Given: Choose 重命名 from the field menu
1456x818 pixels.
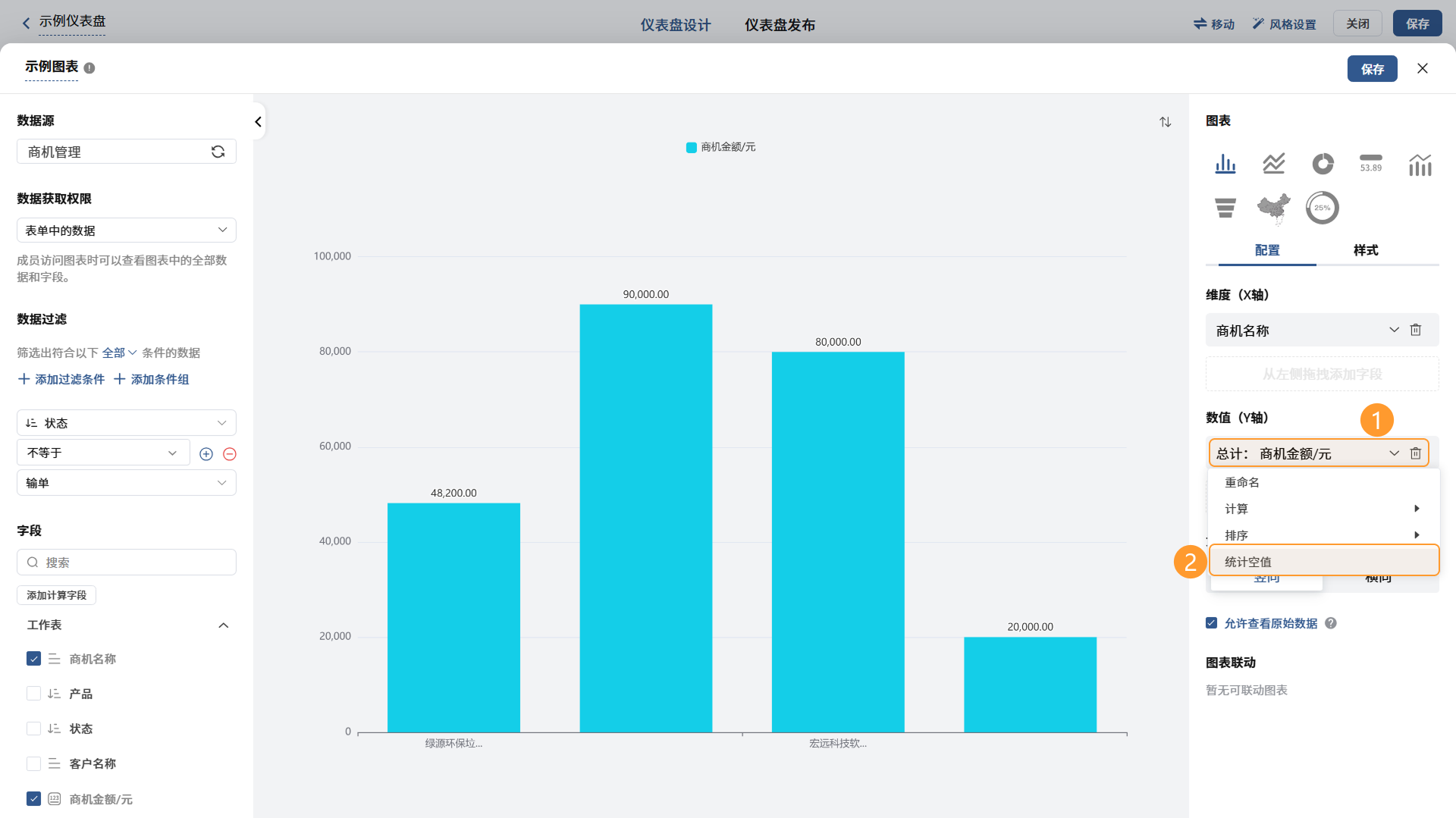Looking at the screenshot, I should point(1324,482).
